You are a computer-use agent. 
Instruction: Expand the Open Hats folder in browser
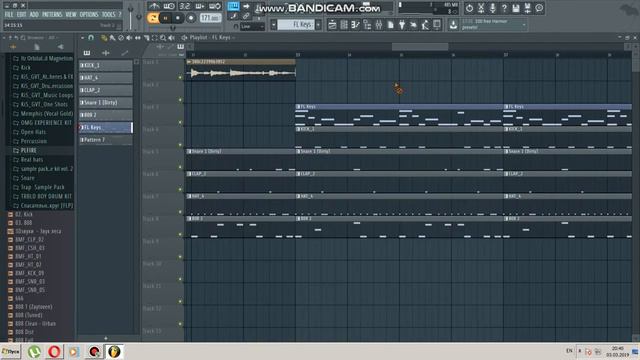pos(33,132)
